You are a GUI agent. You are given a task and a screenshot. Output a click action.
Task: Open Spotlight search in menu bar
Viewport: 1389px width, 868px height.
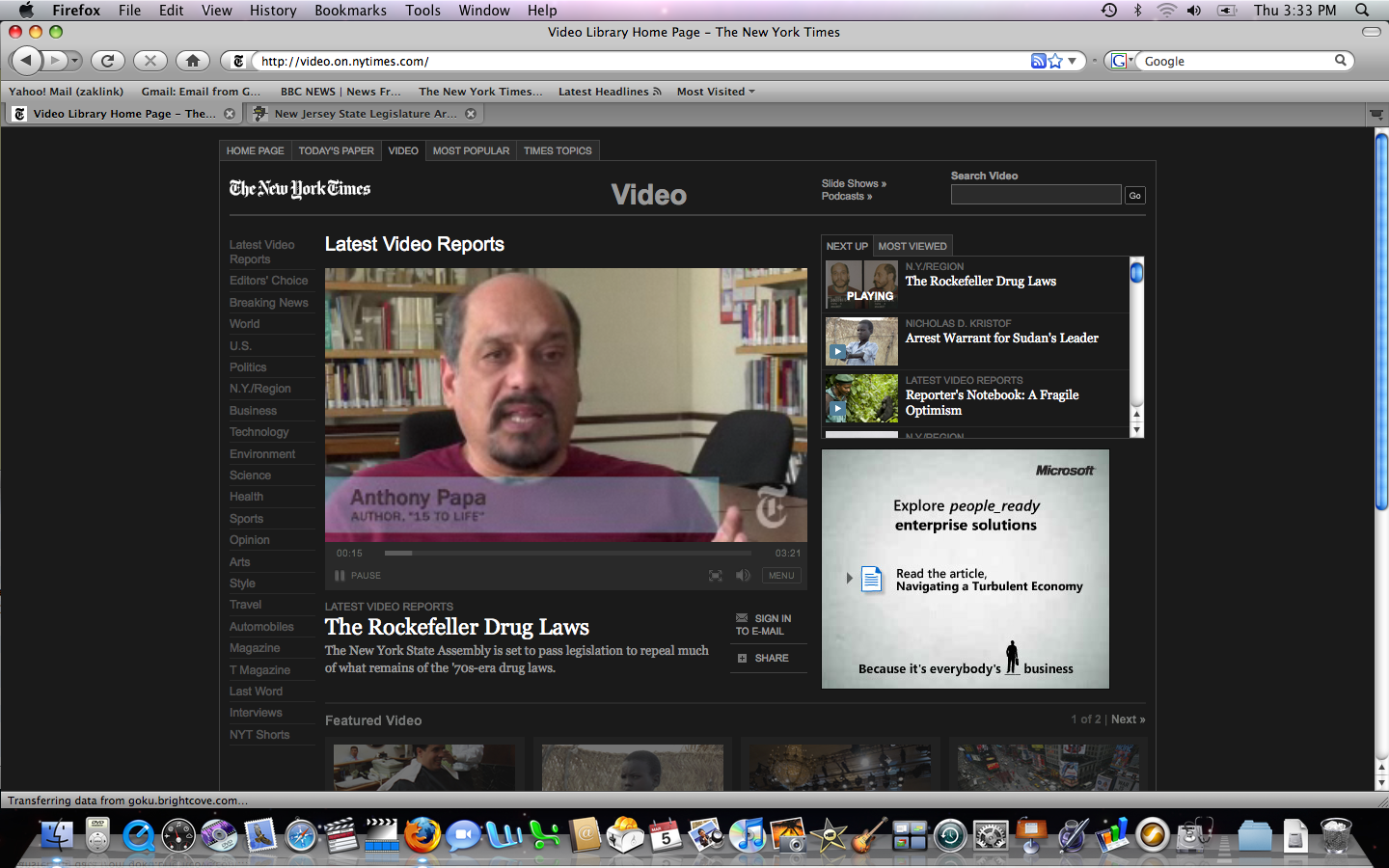[1362, 10]
